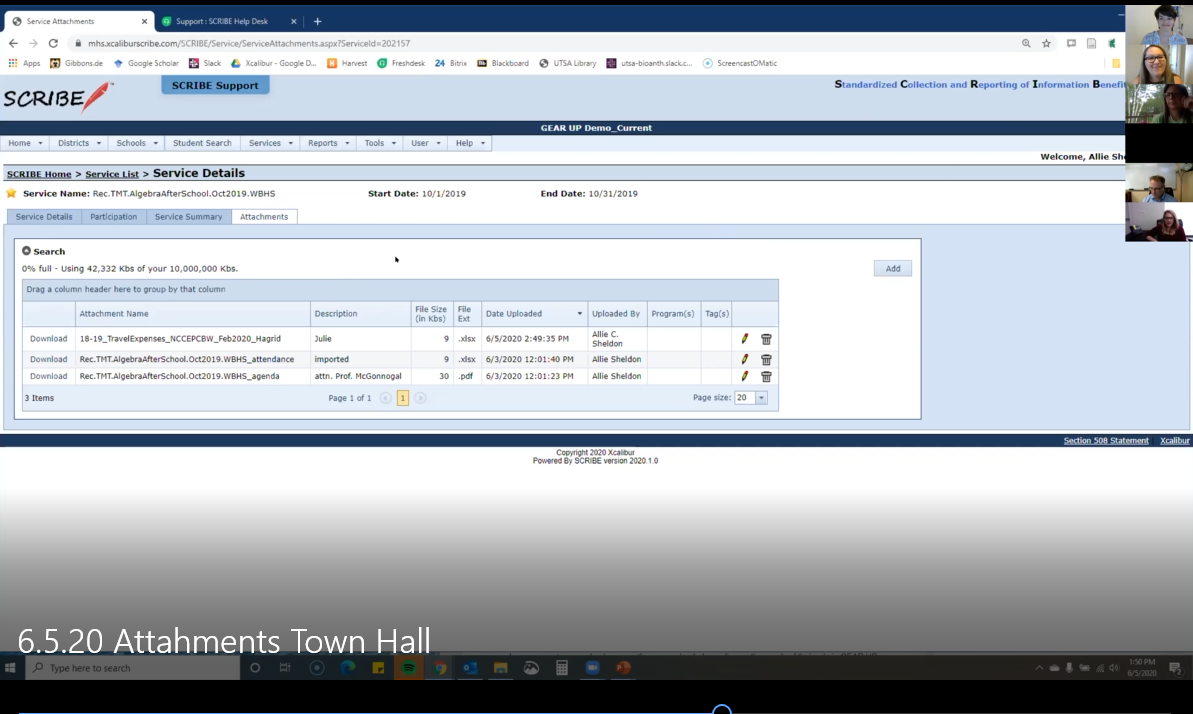
Task: Sort by Attachment Name column header
Action: (114, 314)
